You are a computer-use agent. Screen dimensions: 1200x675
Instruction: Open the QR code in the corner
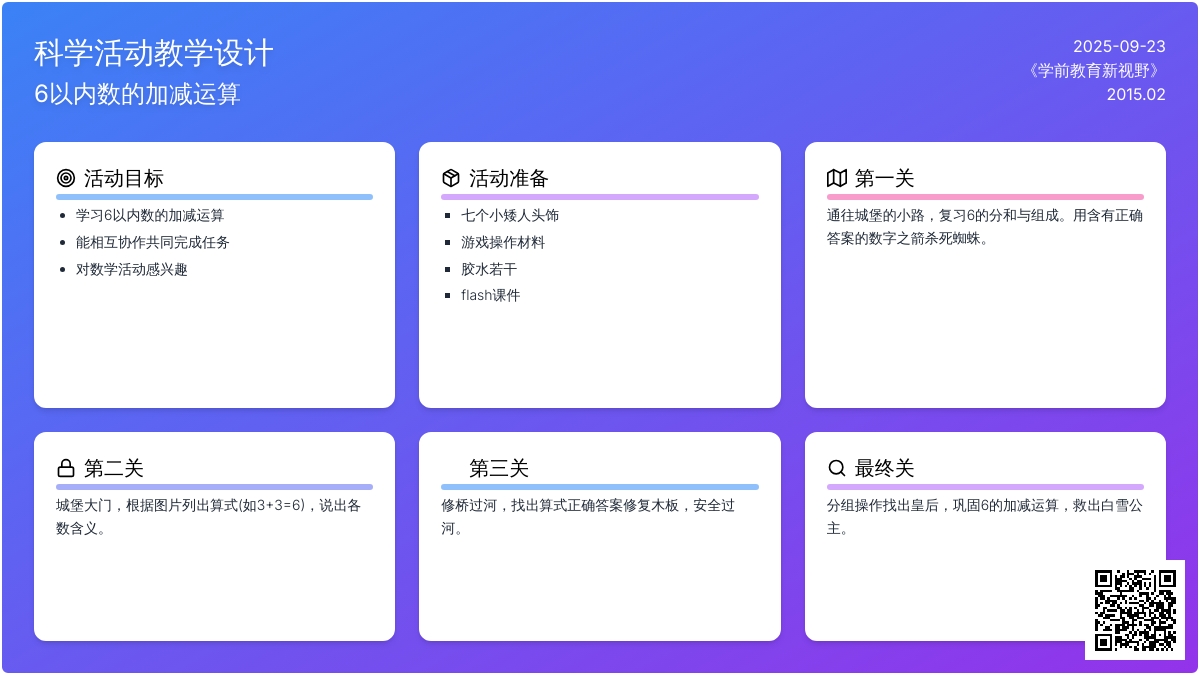[1135, 609]
